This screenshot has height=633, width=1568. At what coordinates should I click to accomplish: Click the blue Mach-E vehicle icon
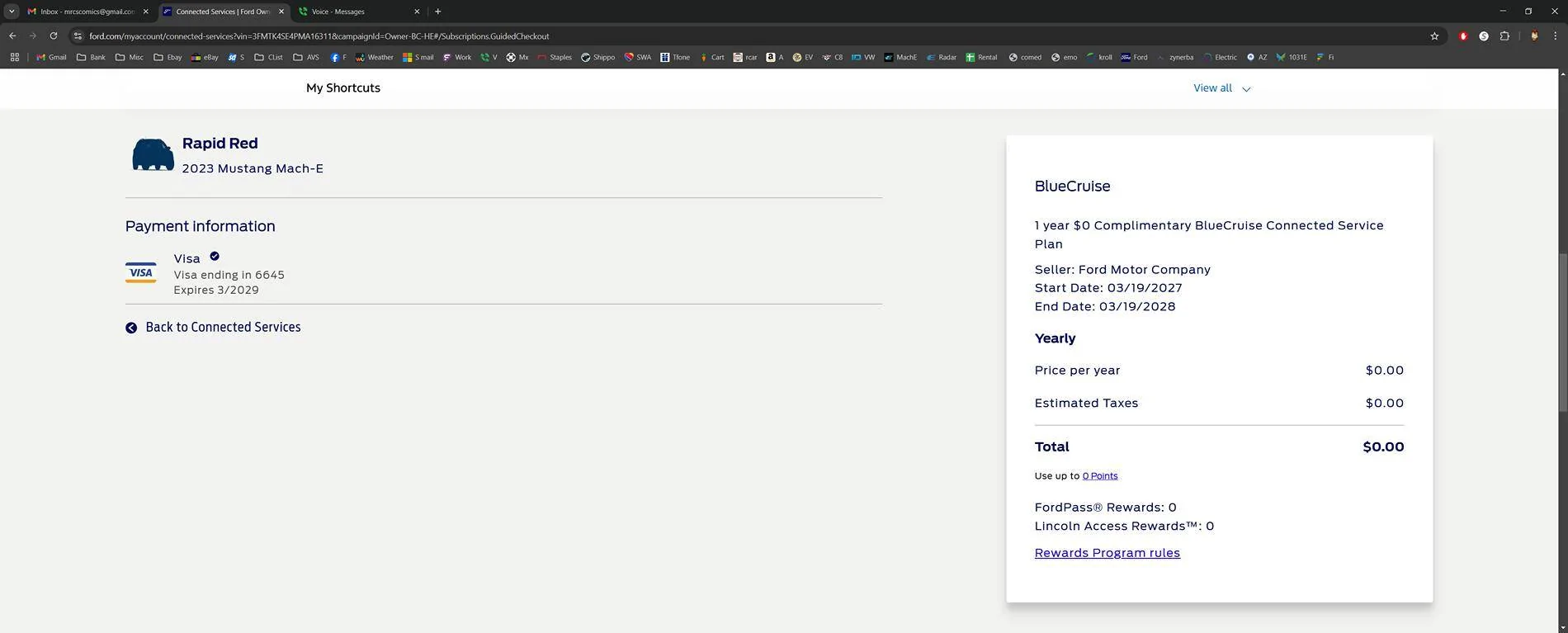pos(153,154)
